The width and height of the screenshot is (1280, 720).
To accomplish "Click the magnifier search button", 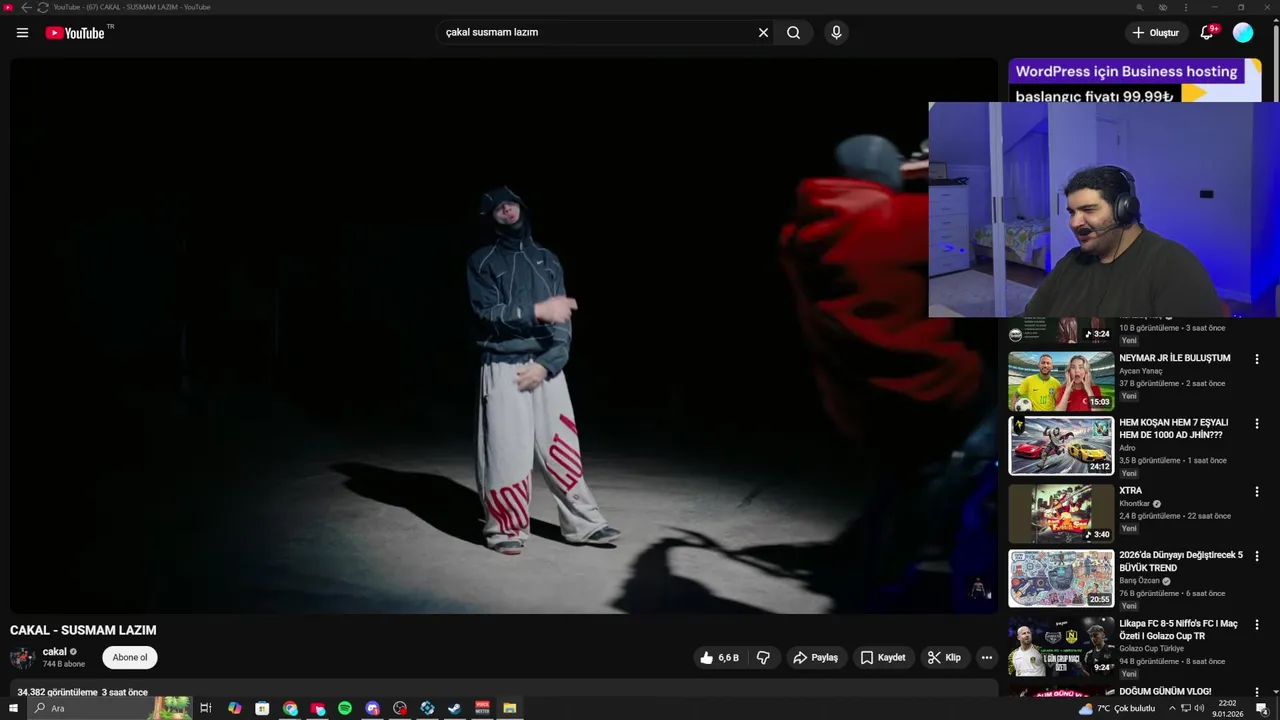I will 793,33.
